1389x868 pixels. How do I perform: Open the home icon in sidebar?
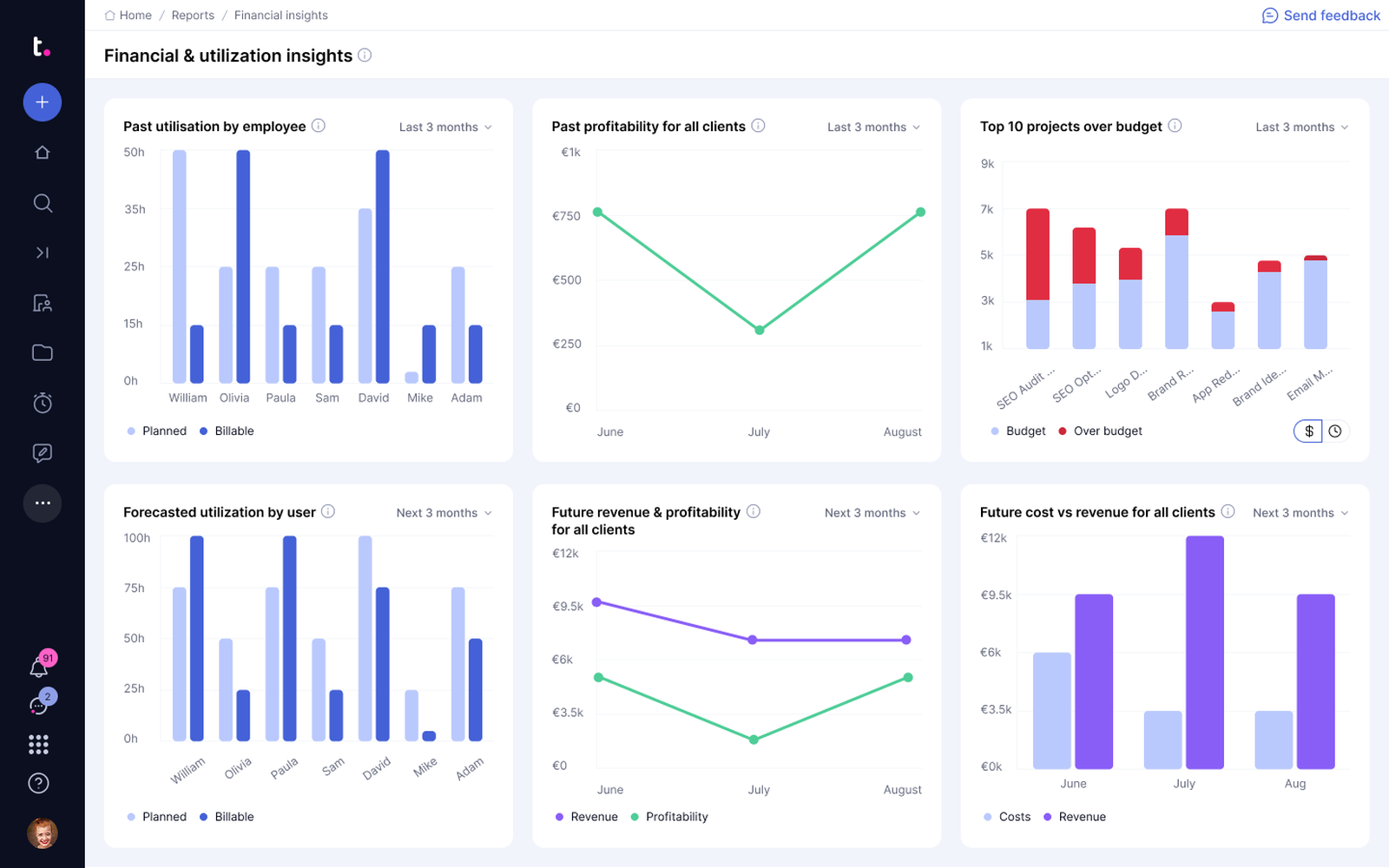pyautogui.click(x=42, y=153)
